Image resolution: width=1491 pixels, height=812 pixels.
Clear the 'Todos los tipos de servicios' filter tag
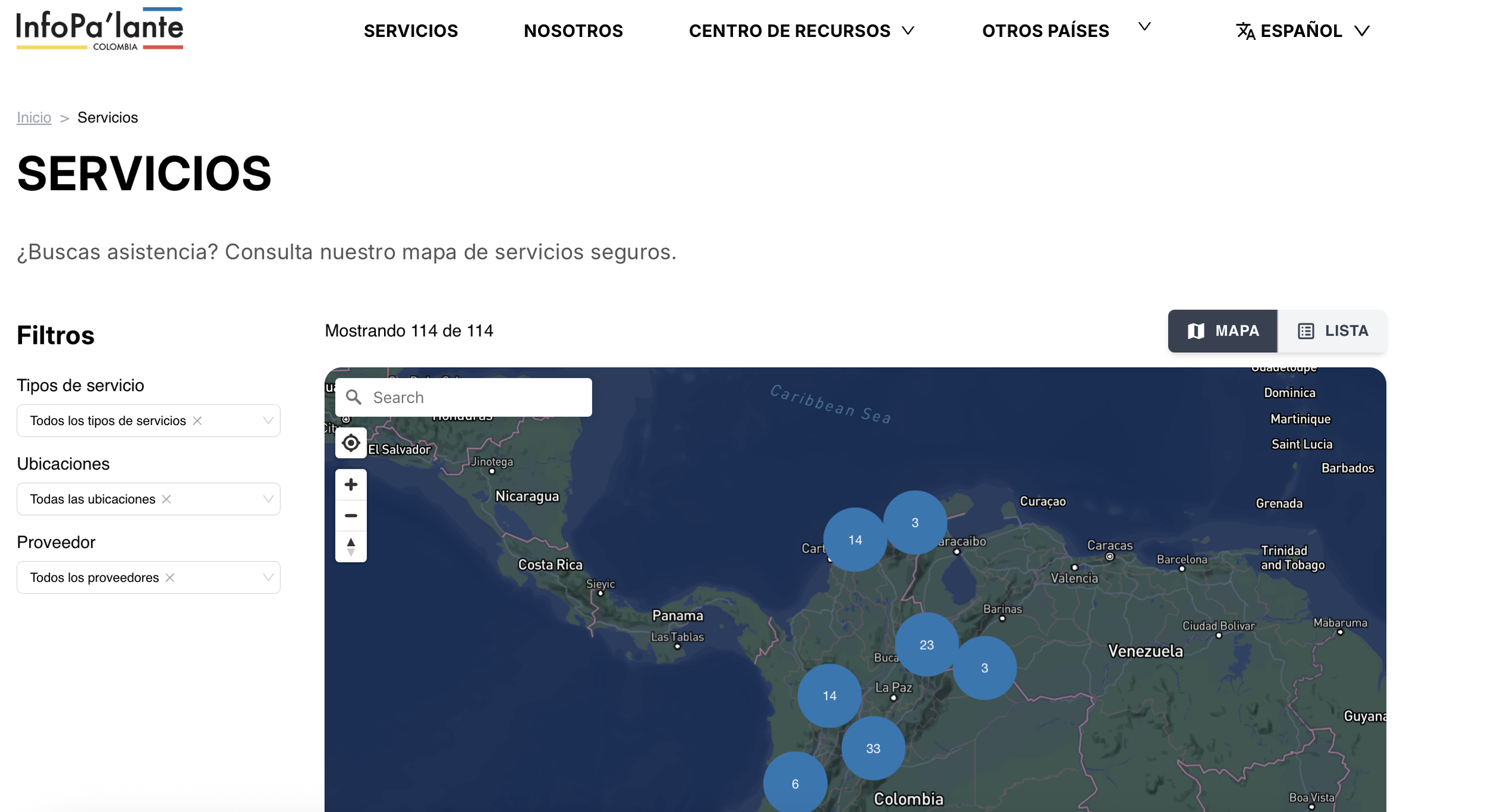(197, 420)
